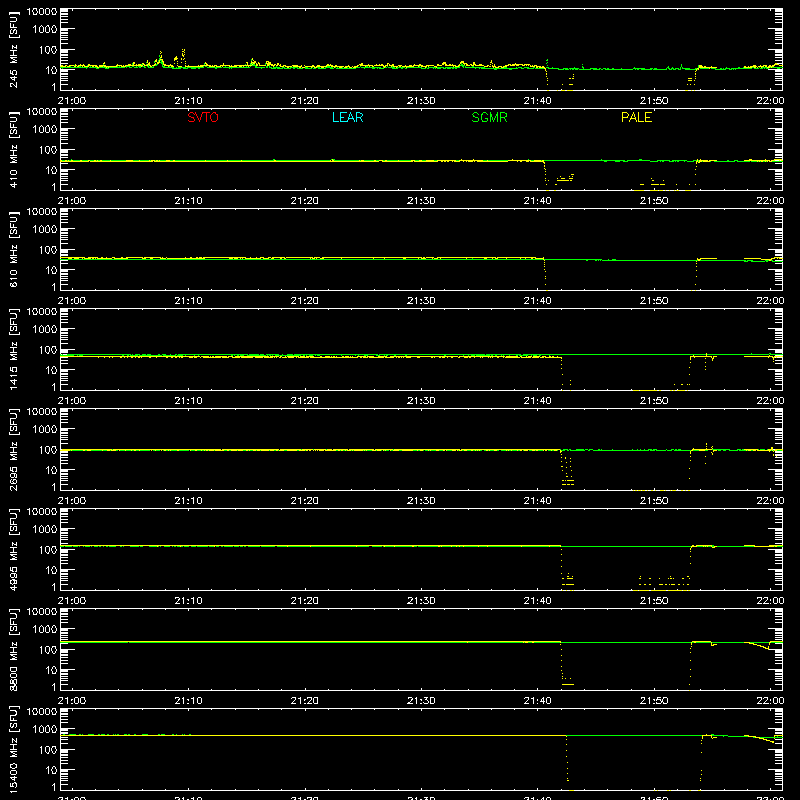800x800 pixels.
Task: Select the '4995 MHz [SFU]' axis label
Action: coord(14,550)
